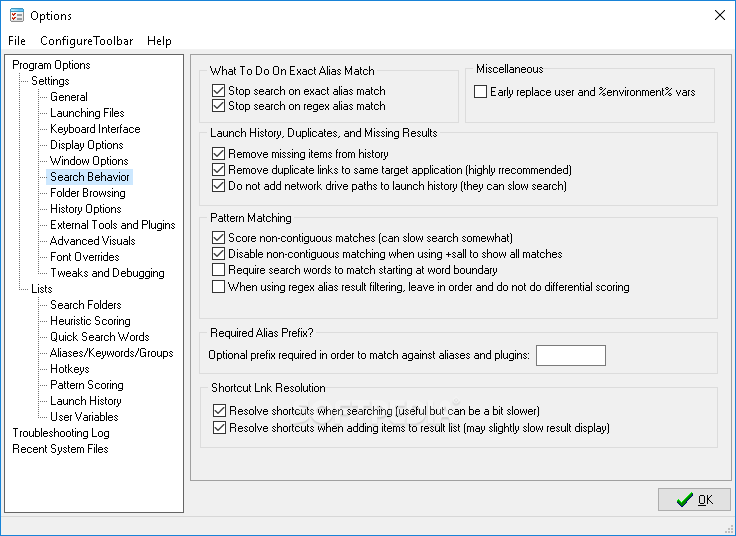The height and width of the screenshot is (536, 736).
Task: Open External Tools and Plugins page
Action: click(x=113, y=224)
